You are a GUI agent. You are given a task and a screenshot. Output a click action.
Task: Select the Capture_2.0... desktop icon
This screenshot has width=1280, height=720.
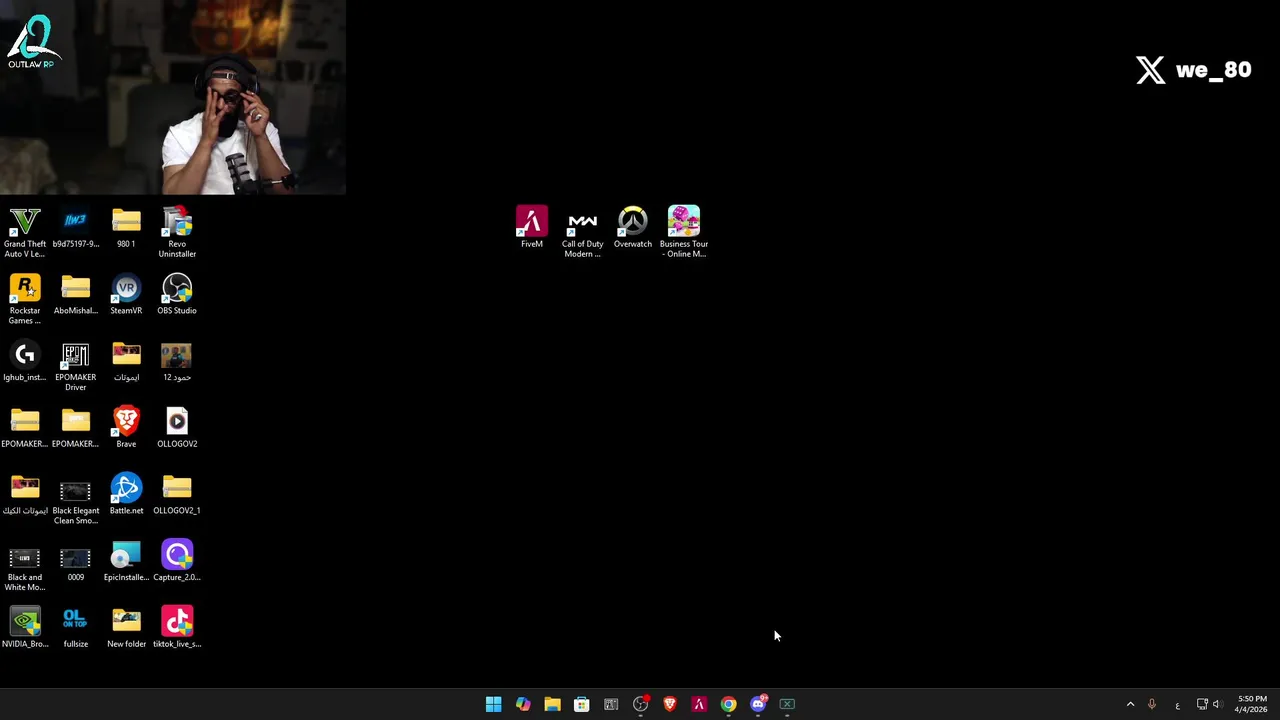[177, 561]
